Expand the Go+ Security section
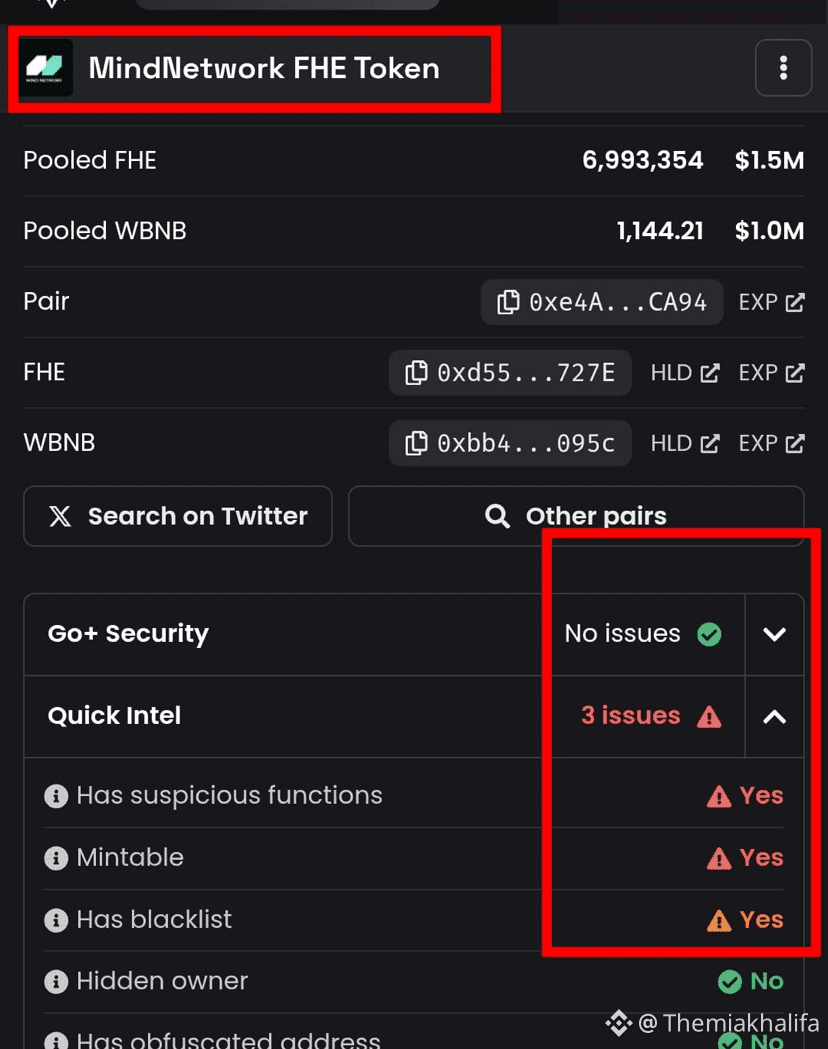 click(774, 634)
